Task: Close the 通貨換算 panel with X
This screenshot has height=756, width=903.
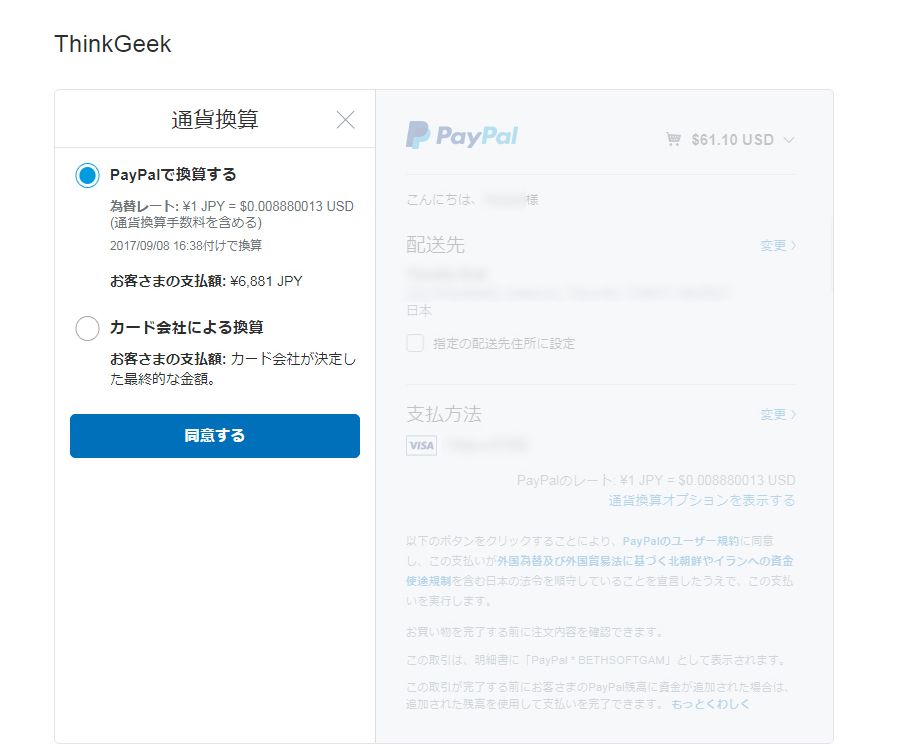Action: 345,120
